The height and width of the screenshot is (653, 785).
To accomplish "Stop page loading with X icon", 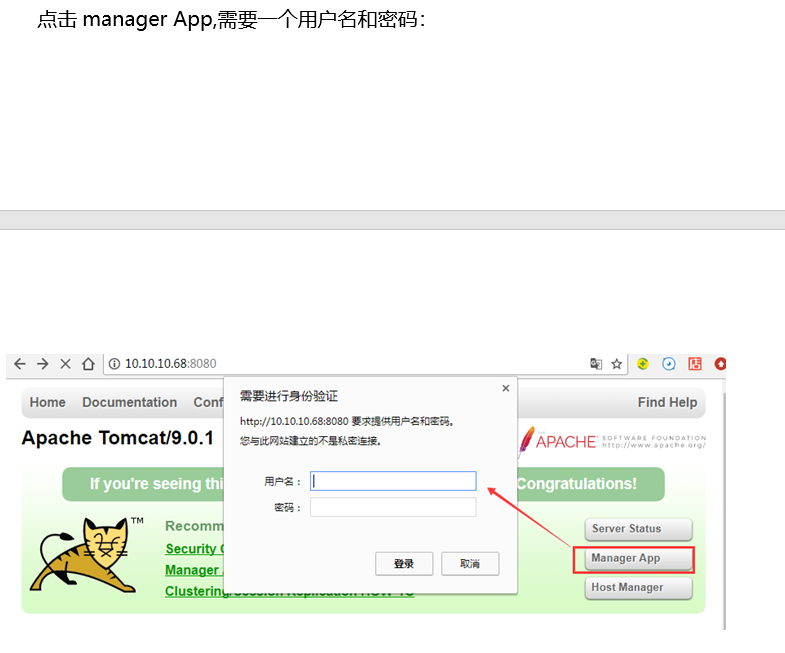I will tap(66, 364).
